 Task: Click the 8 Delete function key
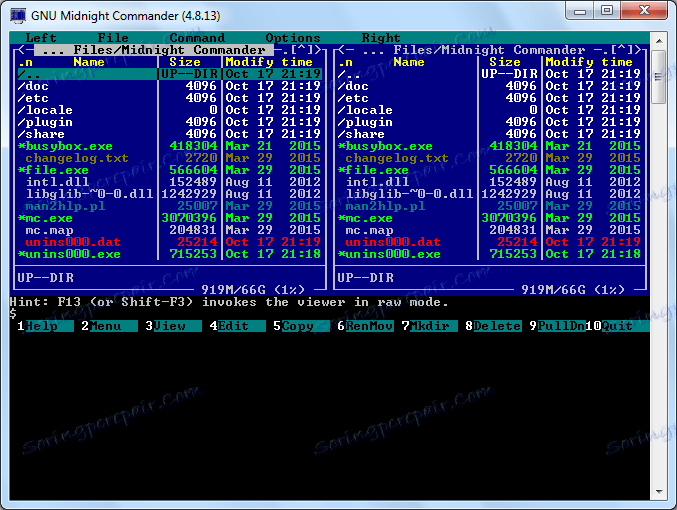[494, 326]
